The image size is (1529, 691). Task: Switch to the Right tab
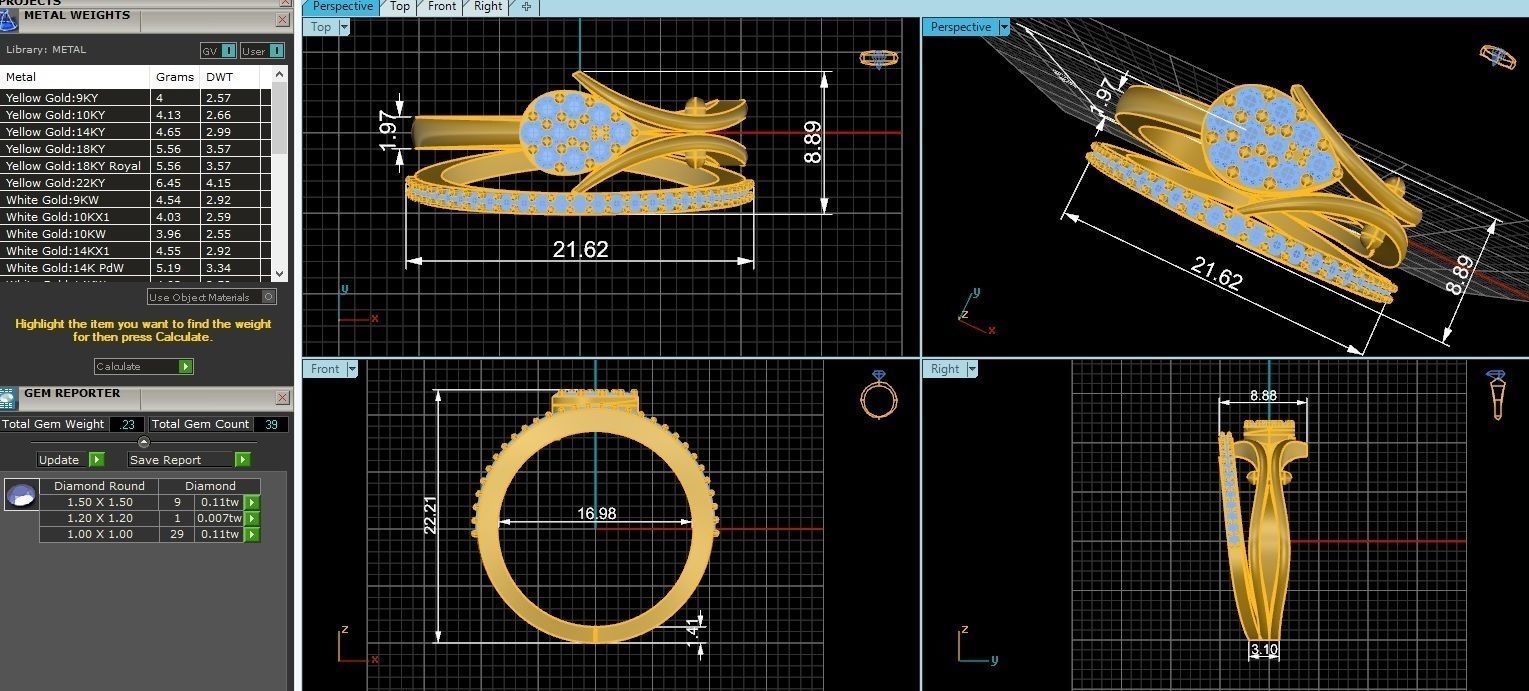488,7
